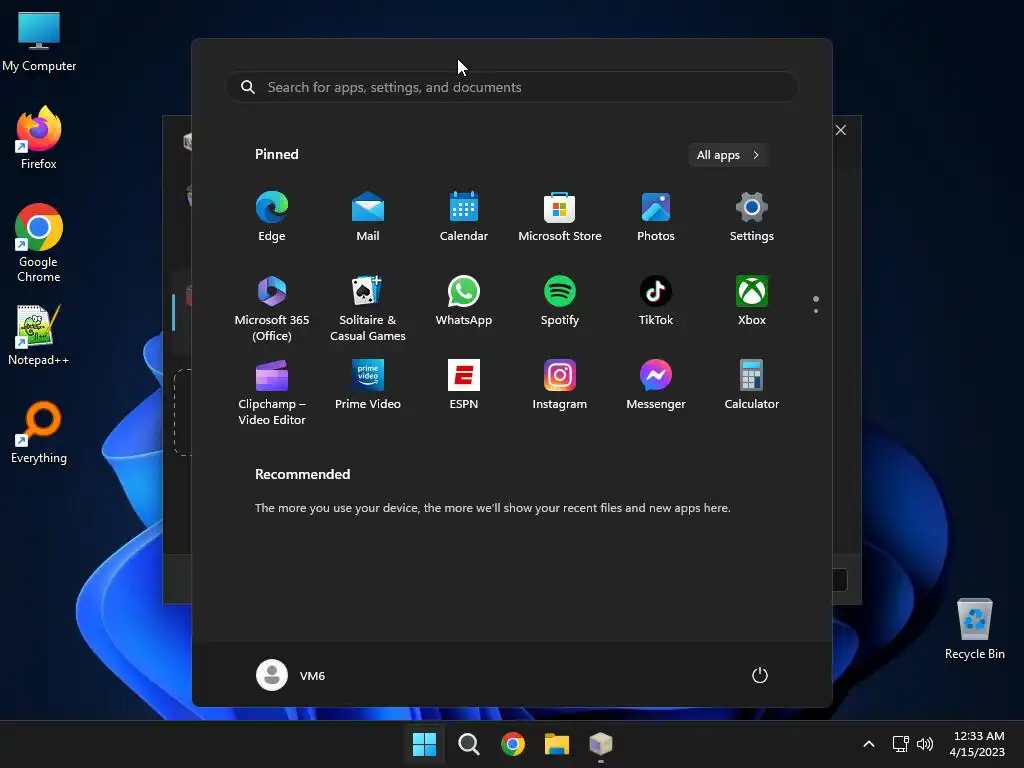
Task: Open Clipchamp Video Editor
Action: [272, 392]
